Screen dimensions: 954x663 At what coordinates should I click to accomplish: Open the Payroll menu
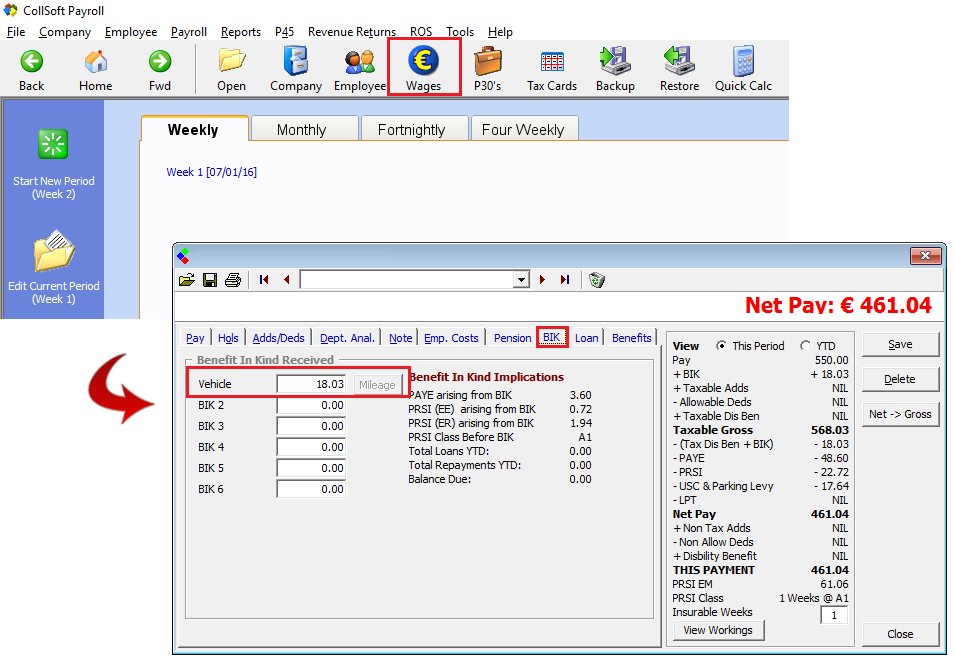pyautogui.click(x=188, y=32)
